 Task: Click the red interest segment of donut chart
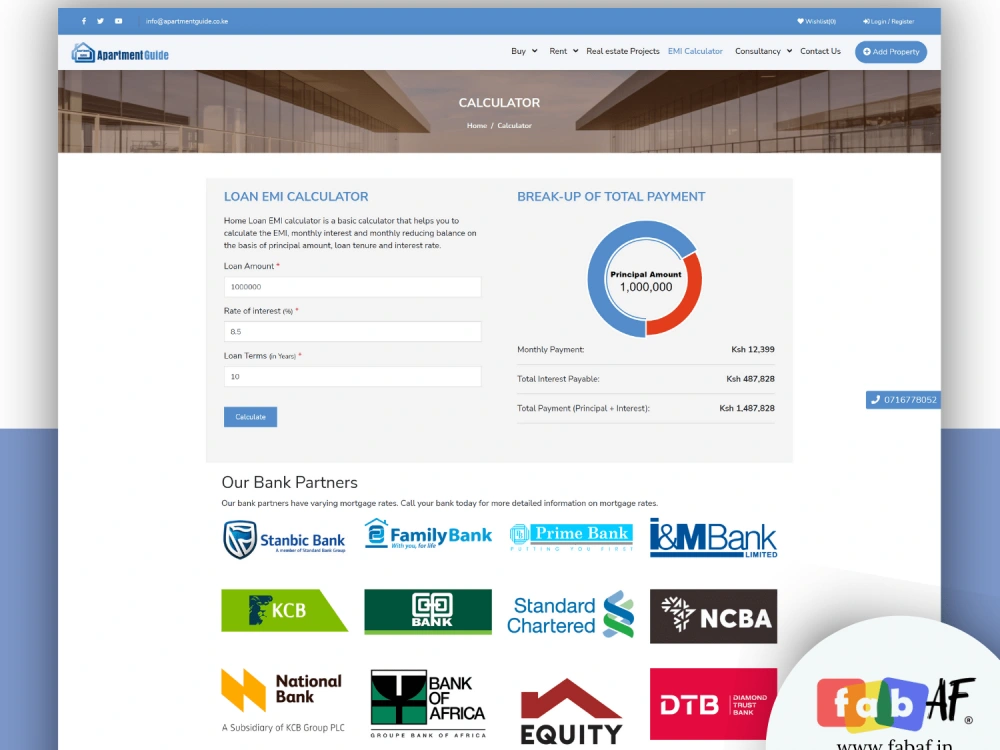690,297
